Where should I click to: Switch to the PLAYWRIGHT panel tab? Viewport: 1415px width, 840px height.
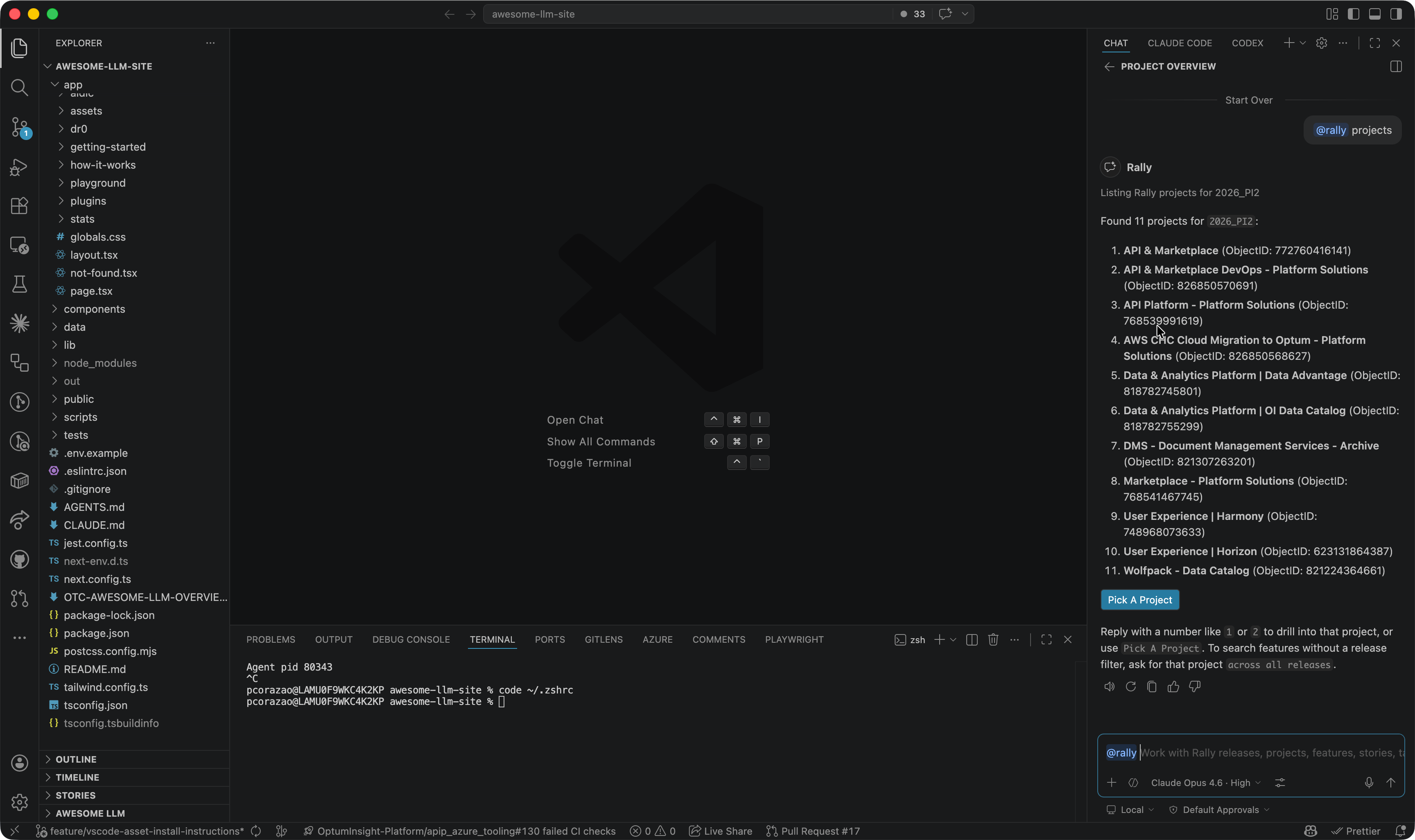tap(794, 640)
